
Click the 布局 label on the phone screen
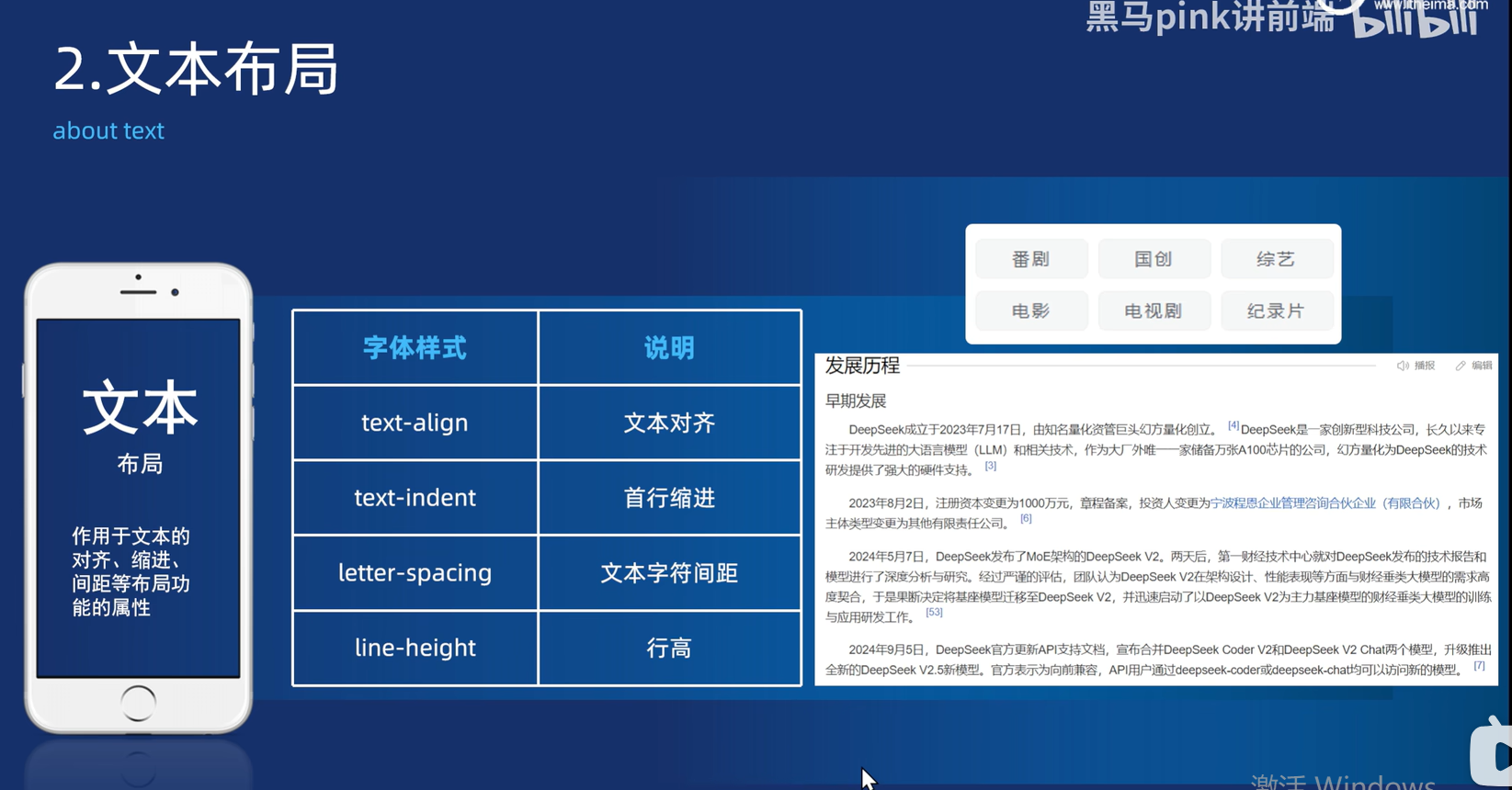[x=140, y=464]
